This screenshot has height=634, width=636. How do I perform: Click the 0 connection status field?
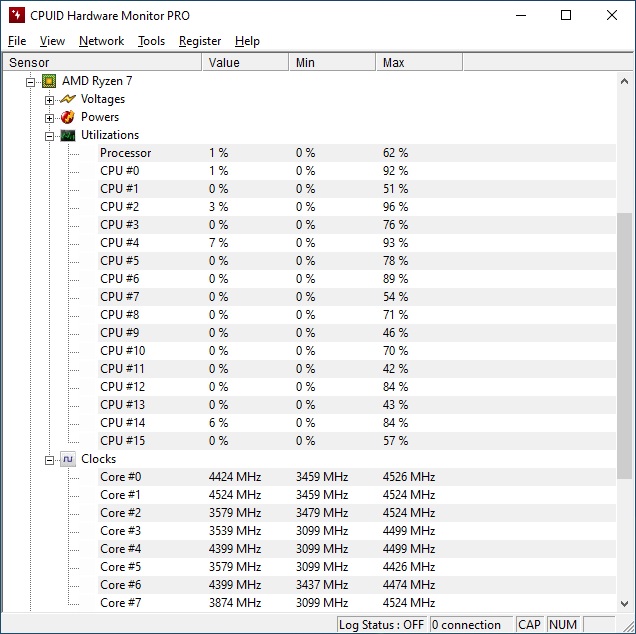point(471,625)
